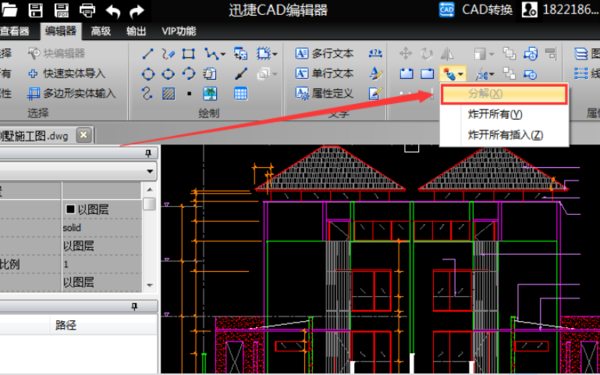Open the polyline tool dropdown arrow
600x375 pixels.
point(223,54)
